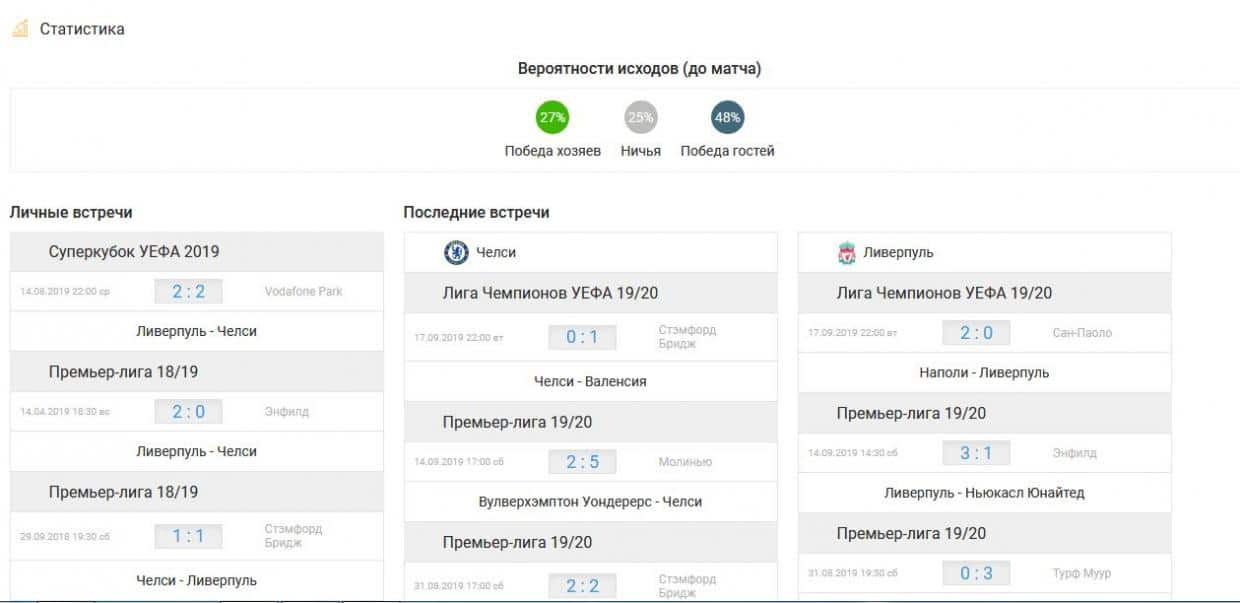Click the Победа хозяев label
Viewport: 1240px width, 603px height.
[553, 151]
